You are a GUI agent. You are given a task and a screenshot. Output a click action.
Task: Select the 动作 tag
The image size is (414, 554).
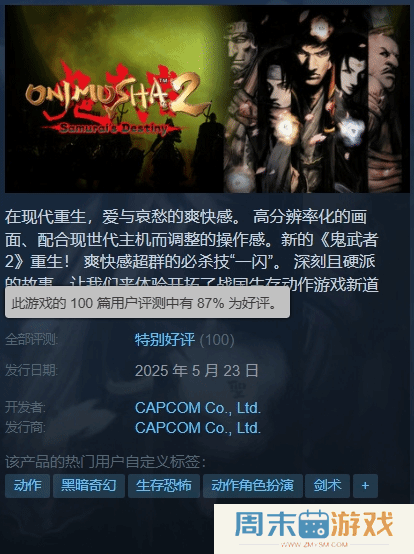point(28,486)
